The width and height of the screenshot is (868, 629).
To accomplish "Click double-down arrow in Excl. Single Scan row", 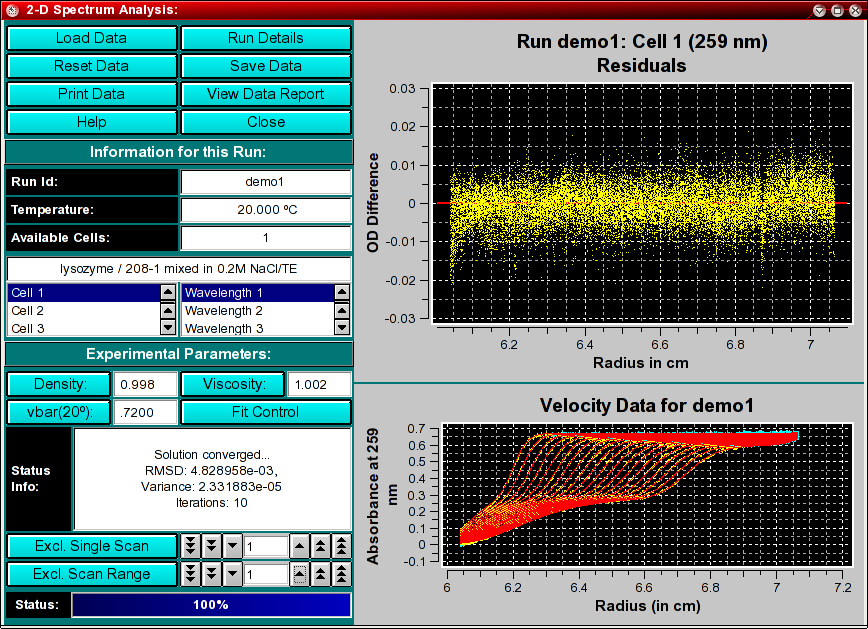I will pos(211,546).
